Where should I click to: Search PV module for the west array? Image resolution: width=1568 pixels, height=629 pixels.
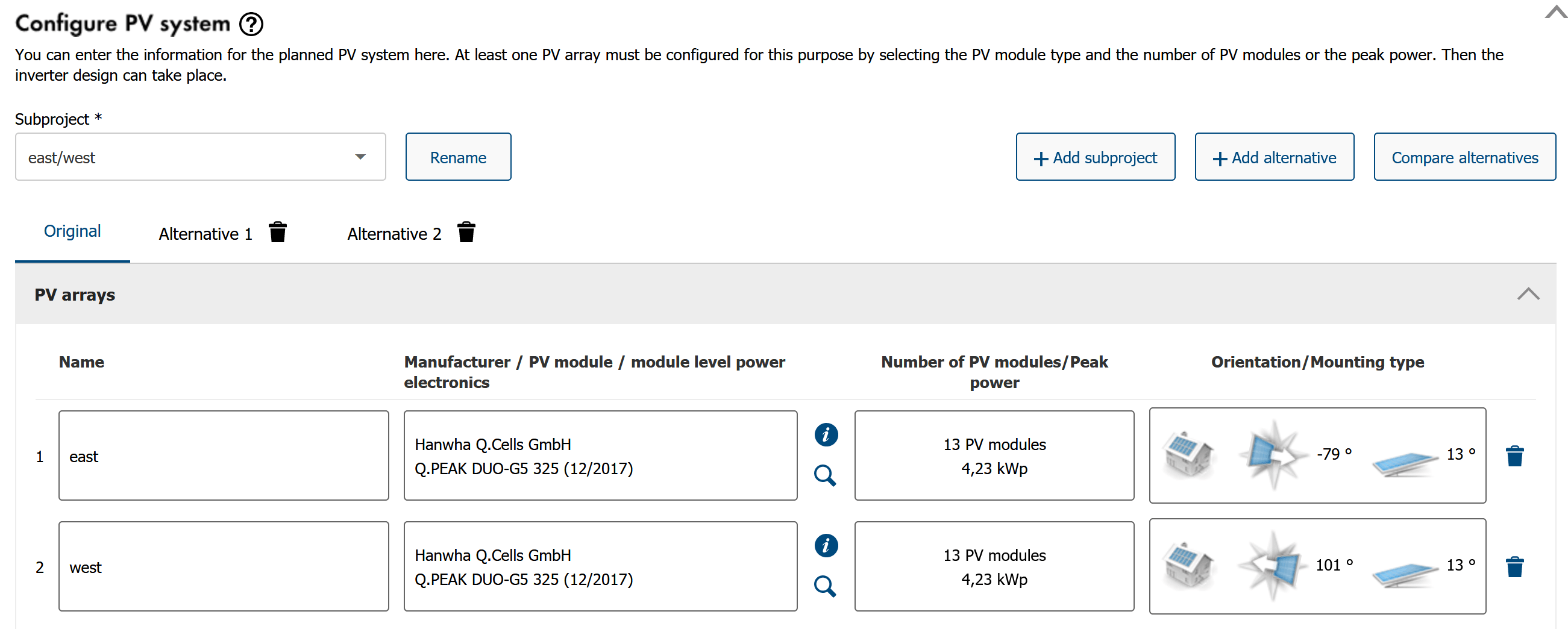(x=825, y=586)
